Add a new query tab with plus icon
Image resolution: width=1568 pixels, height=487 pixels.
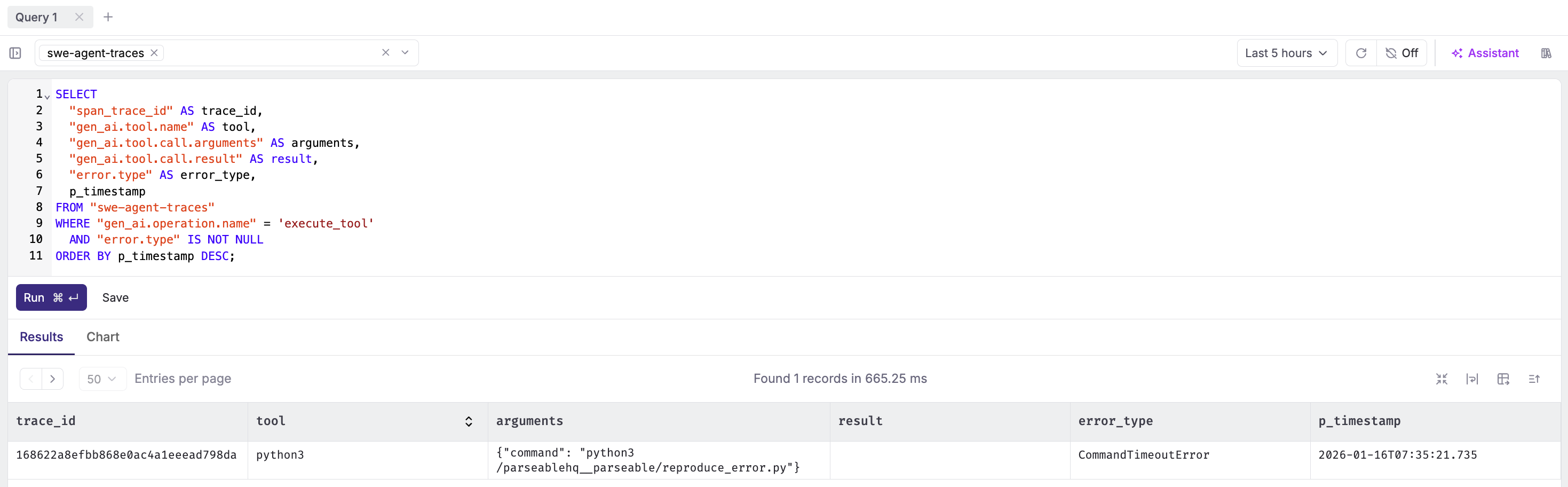pos(108,17)
